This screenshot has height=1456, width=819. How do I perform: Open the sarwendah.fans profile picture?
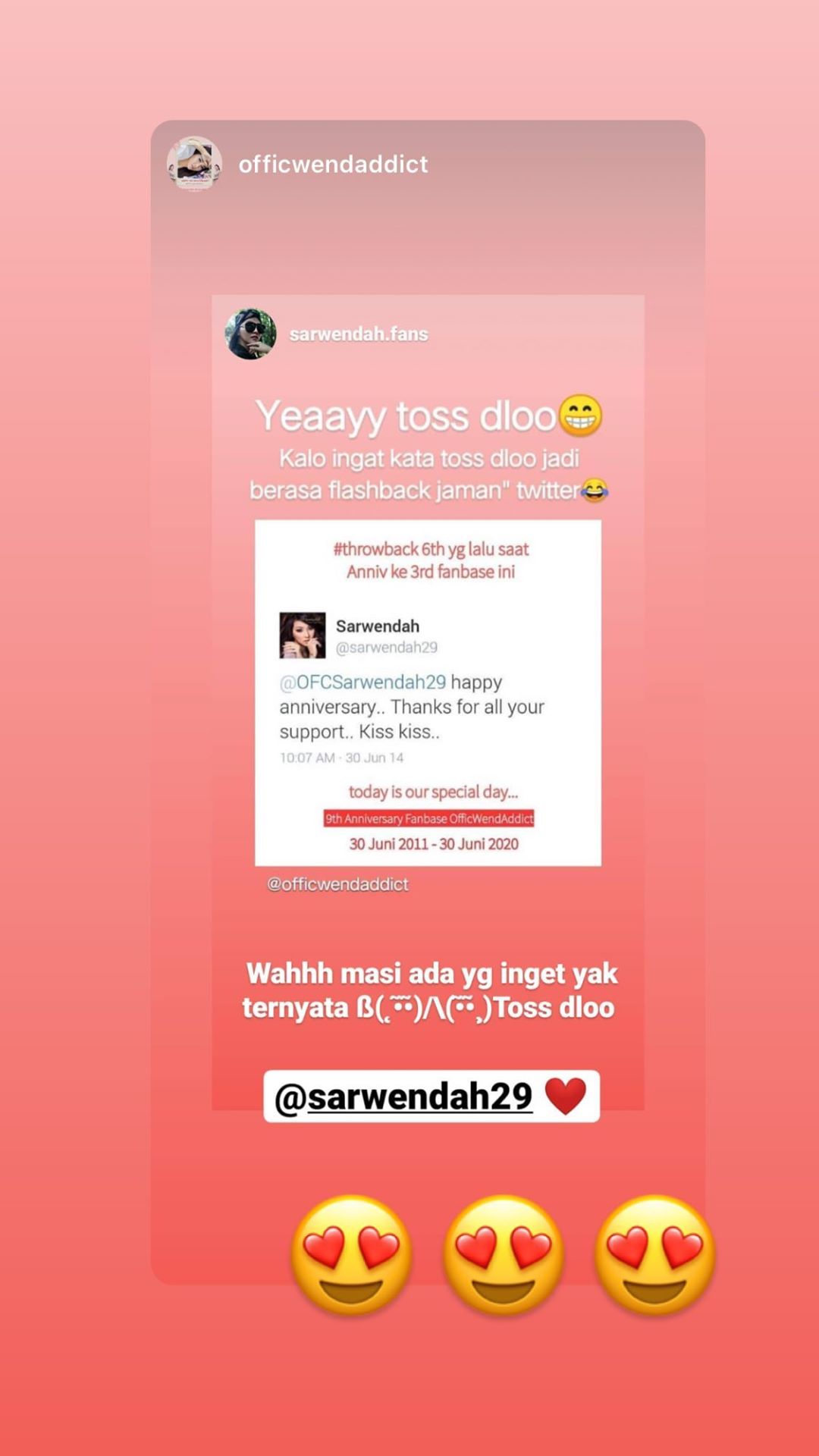pyautogui.click(x=251, y=334)
